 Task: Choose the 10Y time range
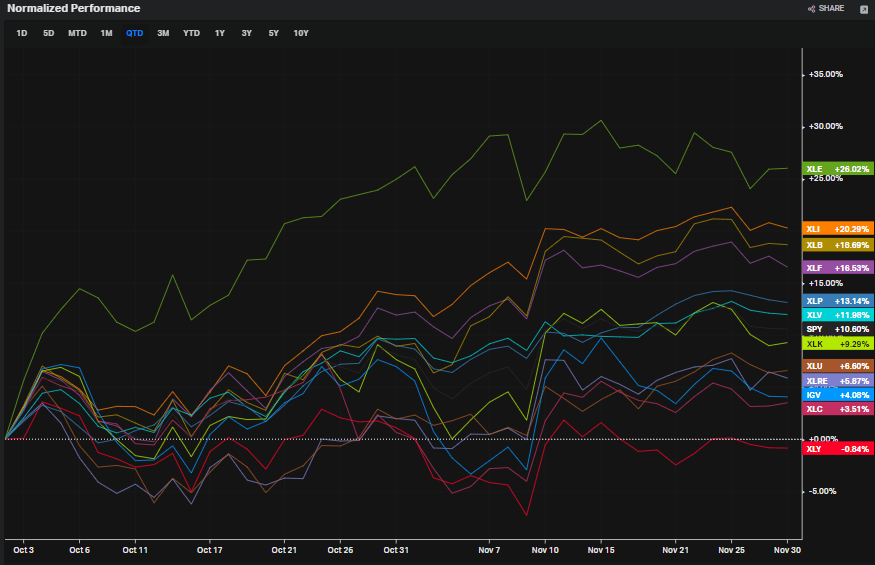301,33
